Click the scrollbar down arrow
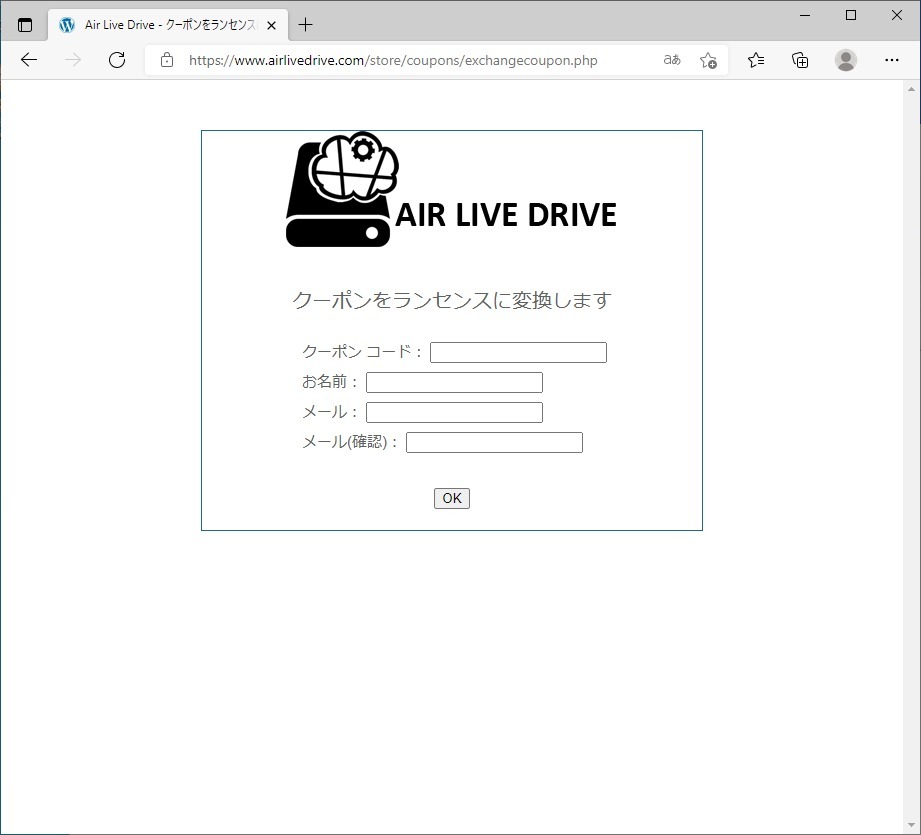921x835 pixels. (912, 826)
